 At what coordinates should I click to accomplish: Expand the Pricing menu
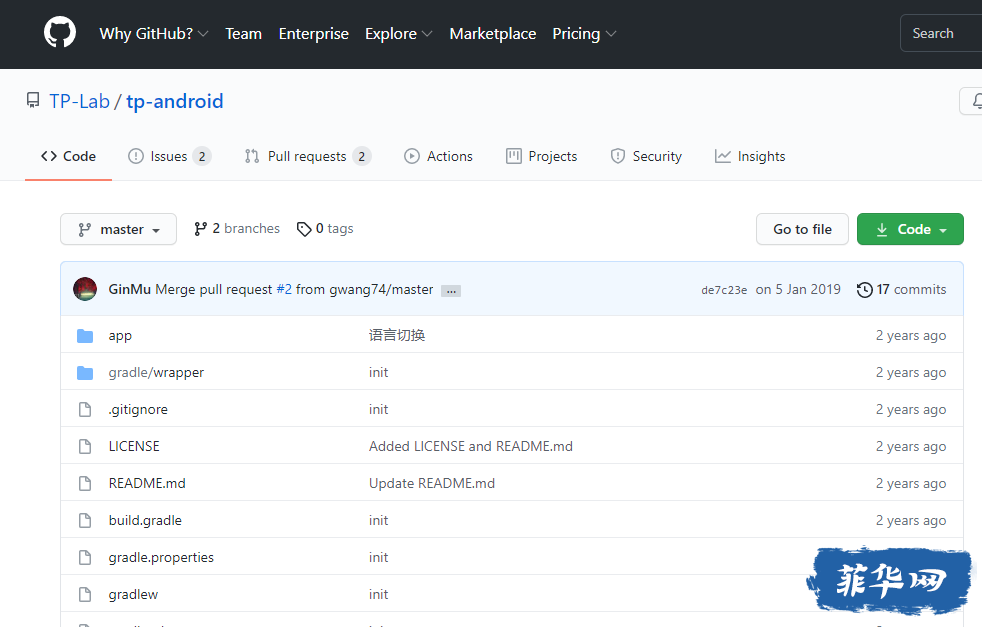tap(584, 34)
